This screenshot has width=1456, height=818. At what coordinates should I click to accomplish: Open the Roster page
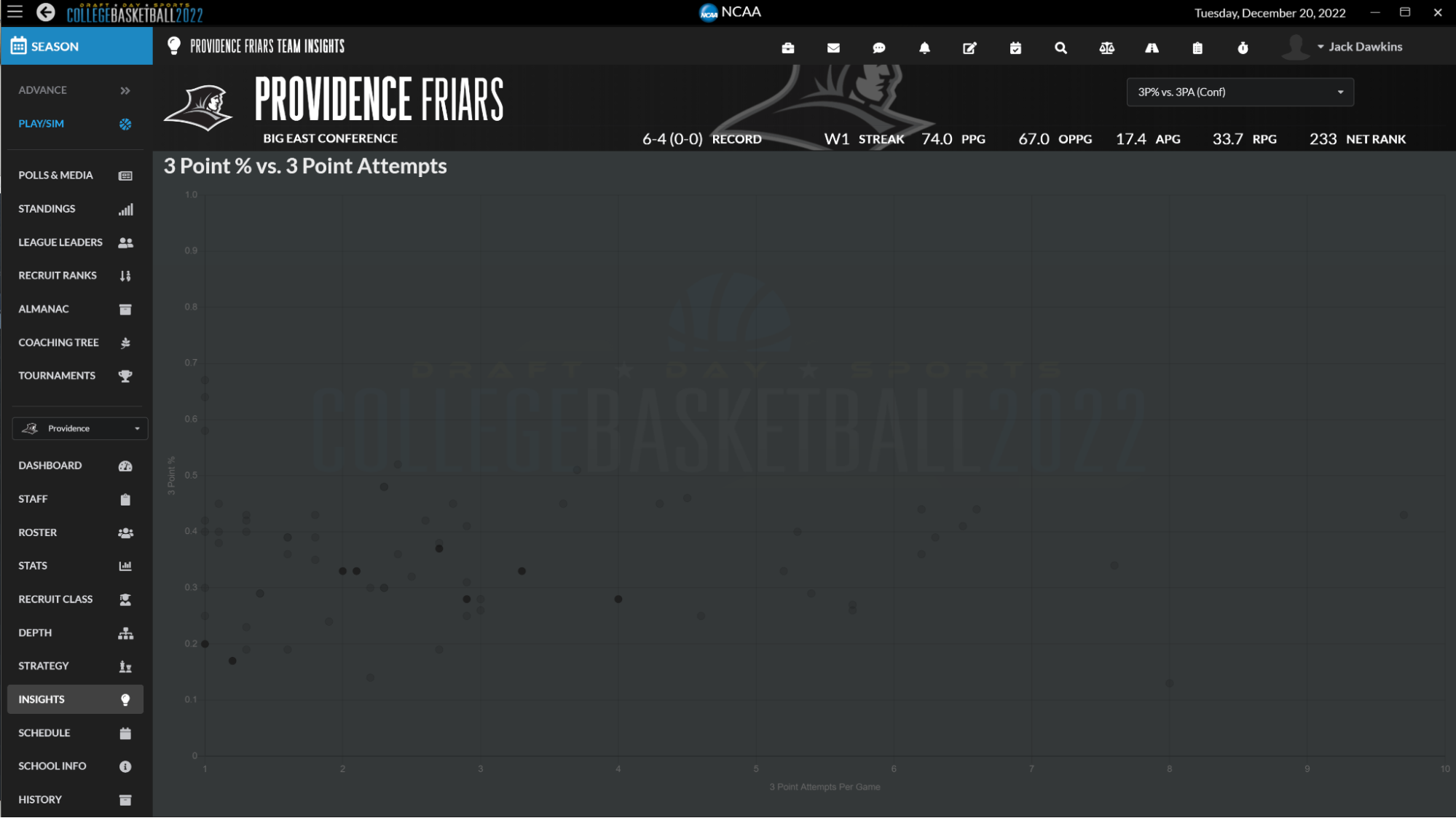[75, 532]
